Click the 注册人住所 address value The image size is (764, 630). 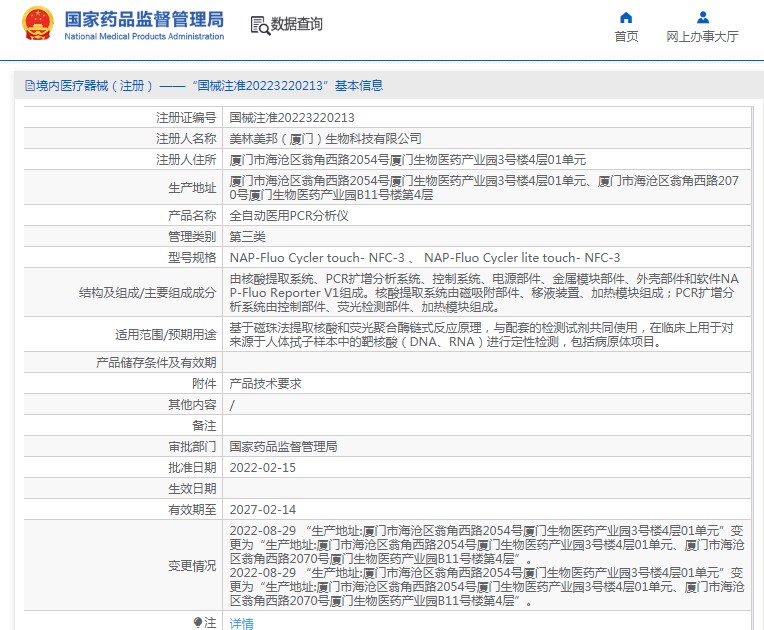[x=408, y=159]
